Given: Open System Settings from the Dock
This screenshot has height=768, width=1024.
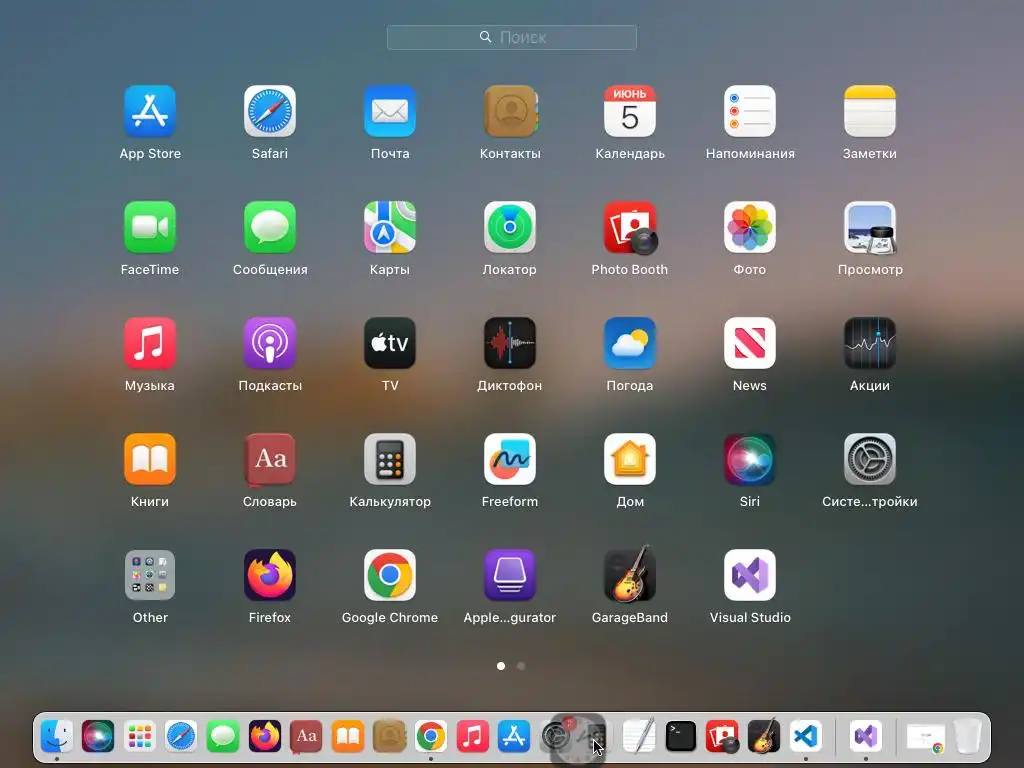Looking at the screenshot, I should (x=556, y=737).
